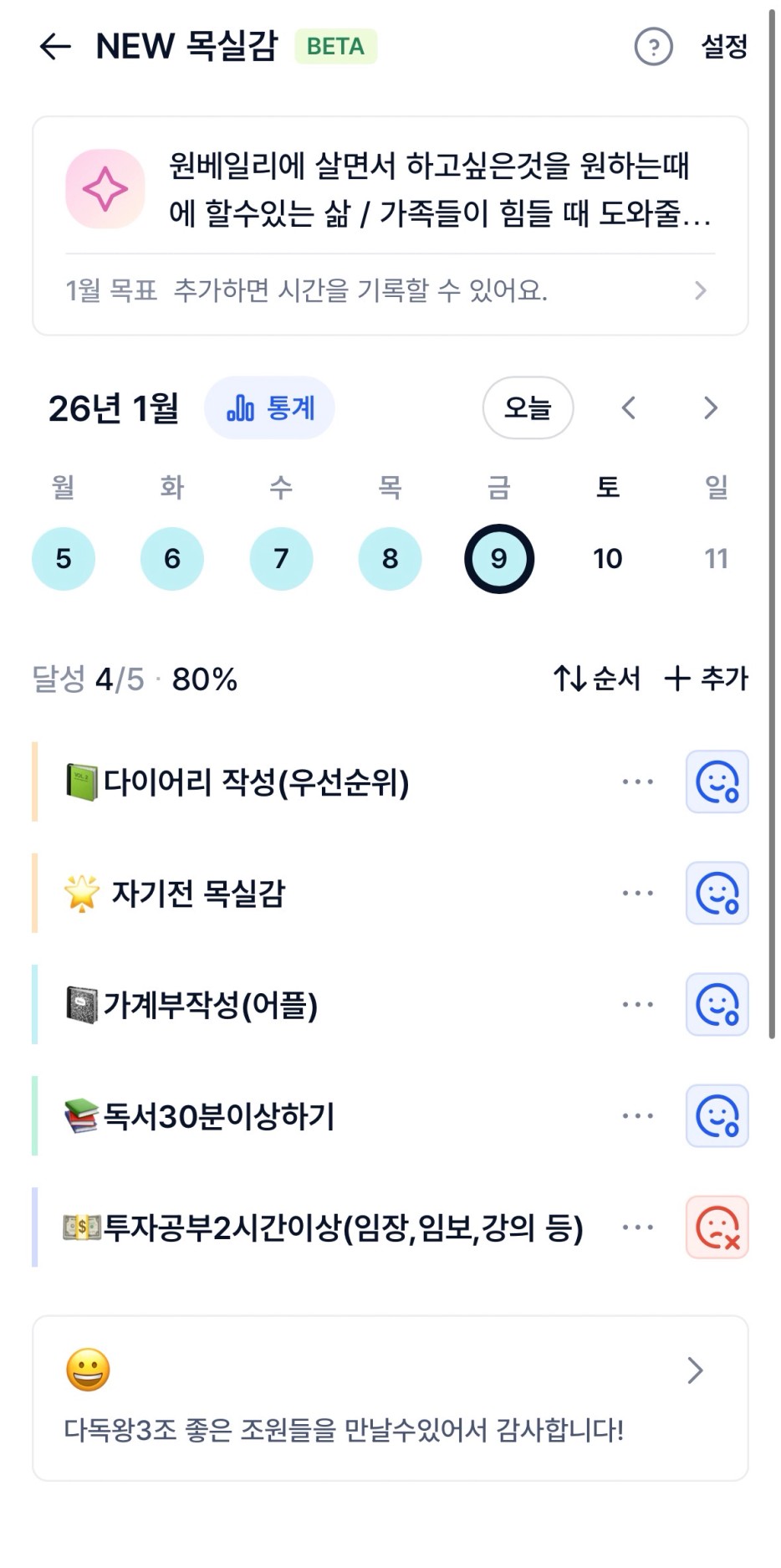Select Saturday 10 in the calendar
The width and height of the screenshot is (781, 1568).
[608, 559]
